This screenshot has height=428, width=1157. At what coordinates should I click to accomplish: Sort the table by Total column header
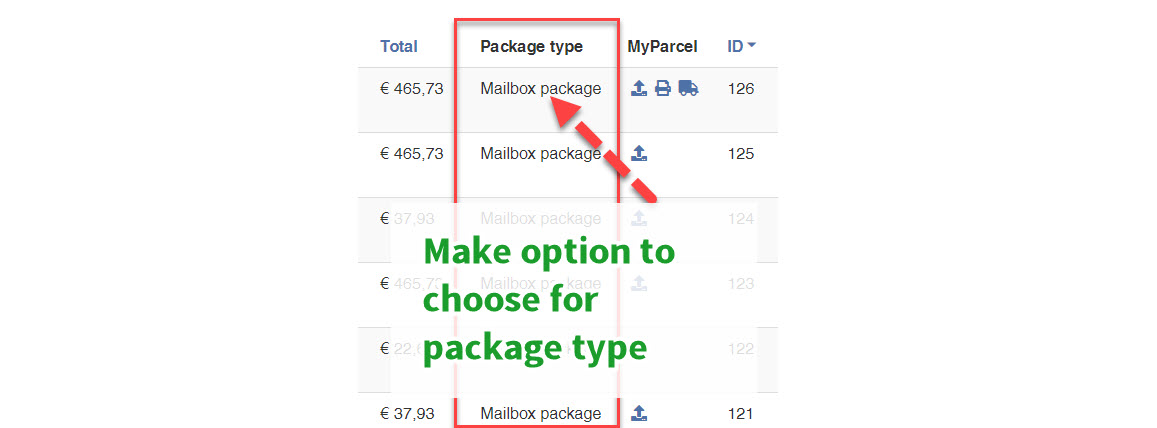399,46
